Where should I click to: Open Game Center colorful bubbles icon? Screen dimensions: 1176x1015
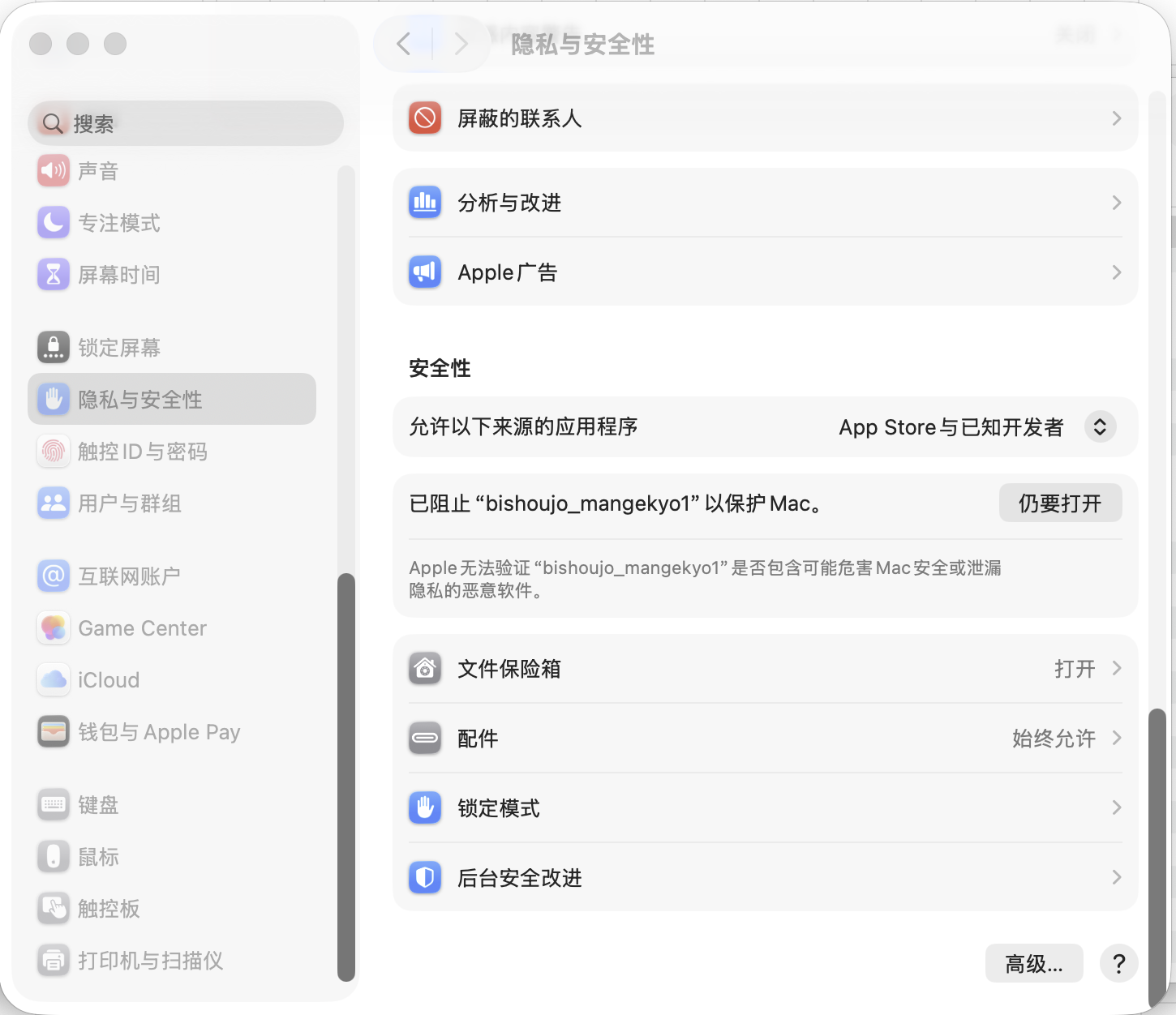click(54, 627)
